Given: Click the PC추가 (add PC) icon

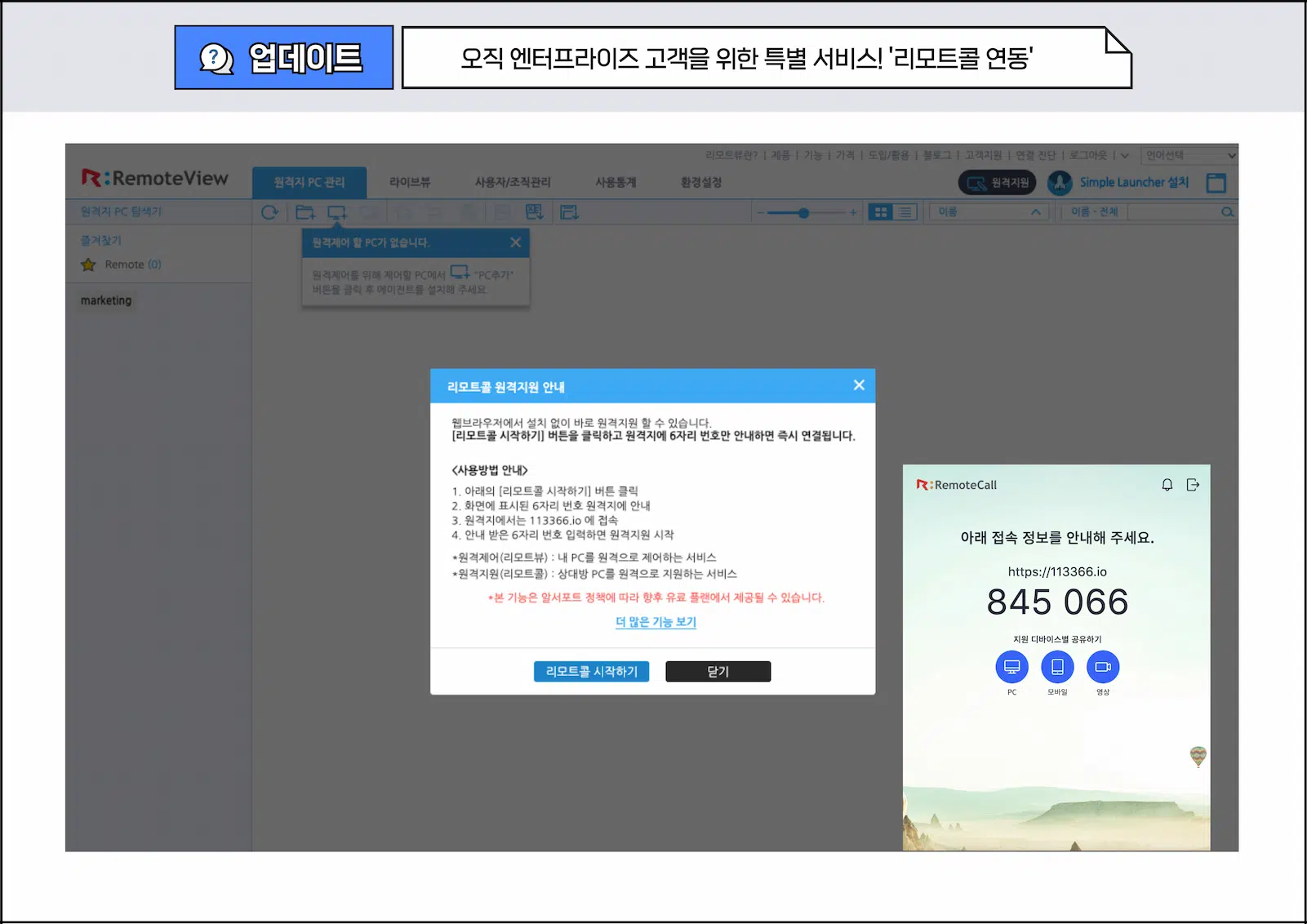Looking at the screenshot, I should tap(337, 212).
